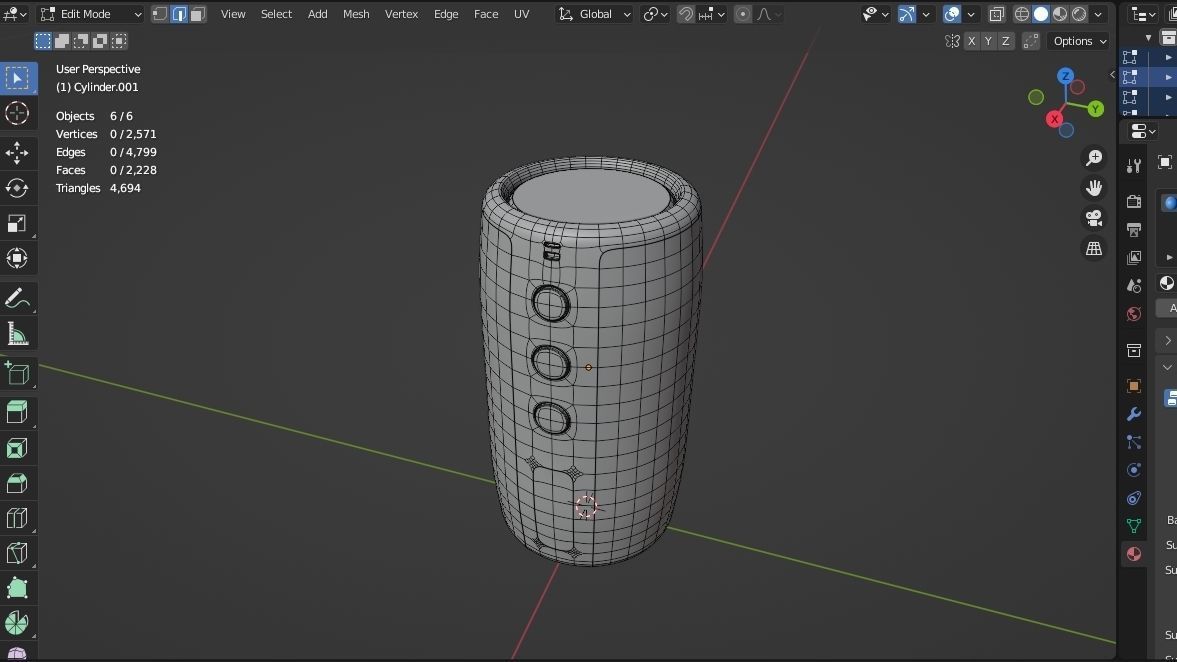Open the Object Data properties tab
This screenshot has height=662, width=1177.
tap(1133, 525)
